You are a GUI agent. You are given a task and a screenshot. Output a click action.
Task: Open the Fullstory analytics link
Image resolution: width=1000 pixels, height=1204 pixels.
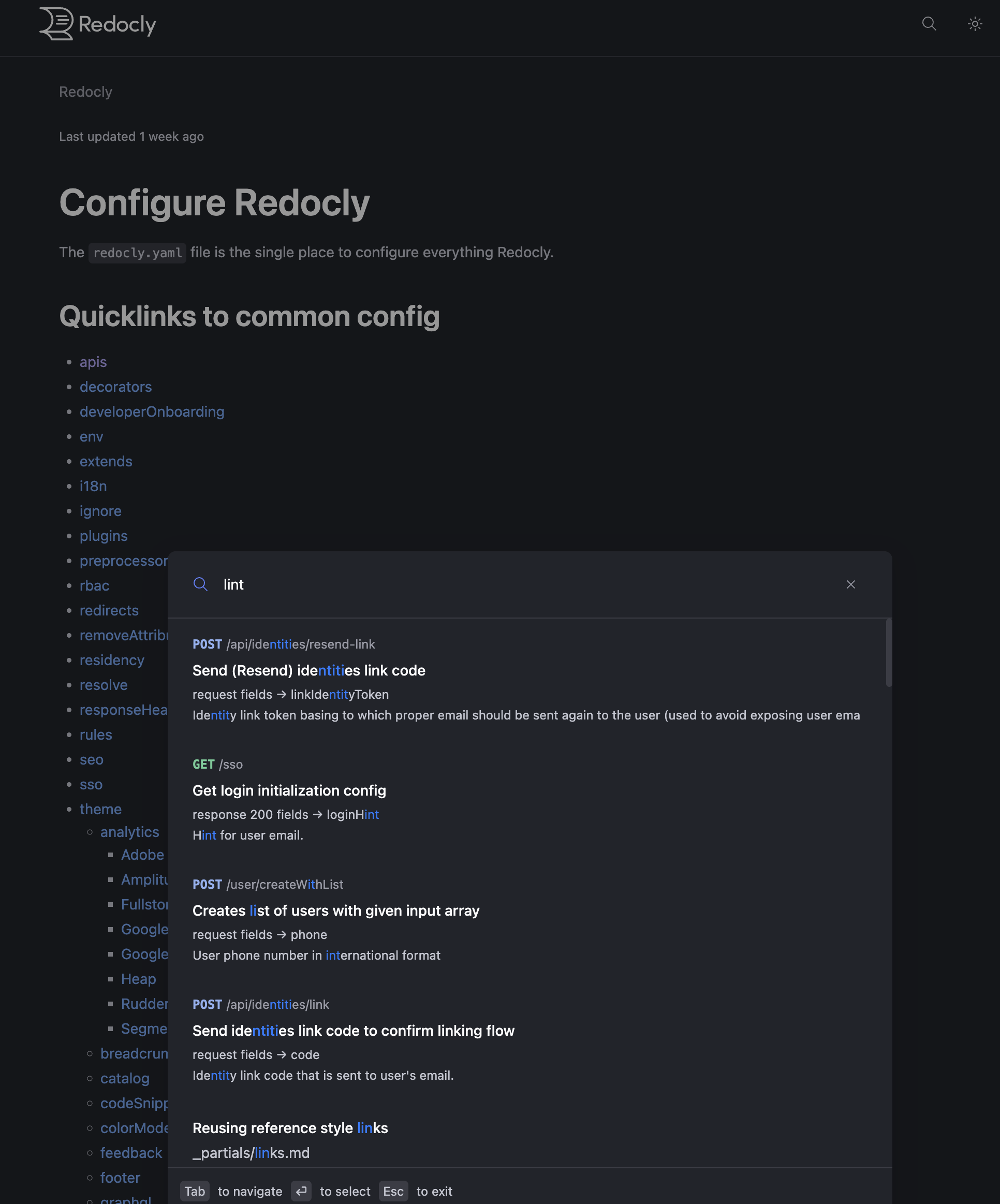click(144, 904)
